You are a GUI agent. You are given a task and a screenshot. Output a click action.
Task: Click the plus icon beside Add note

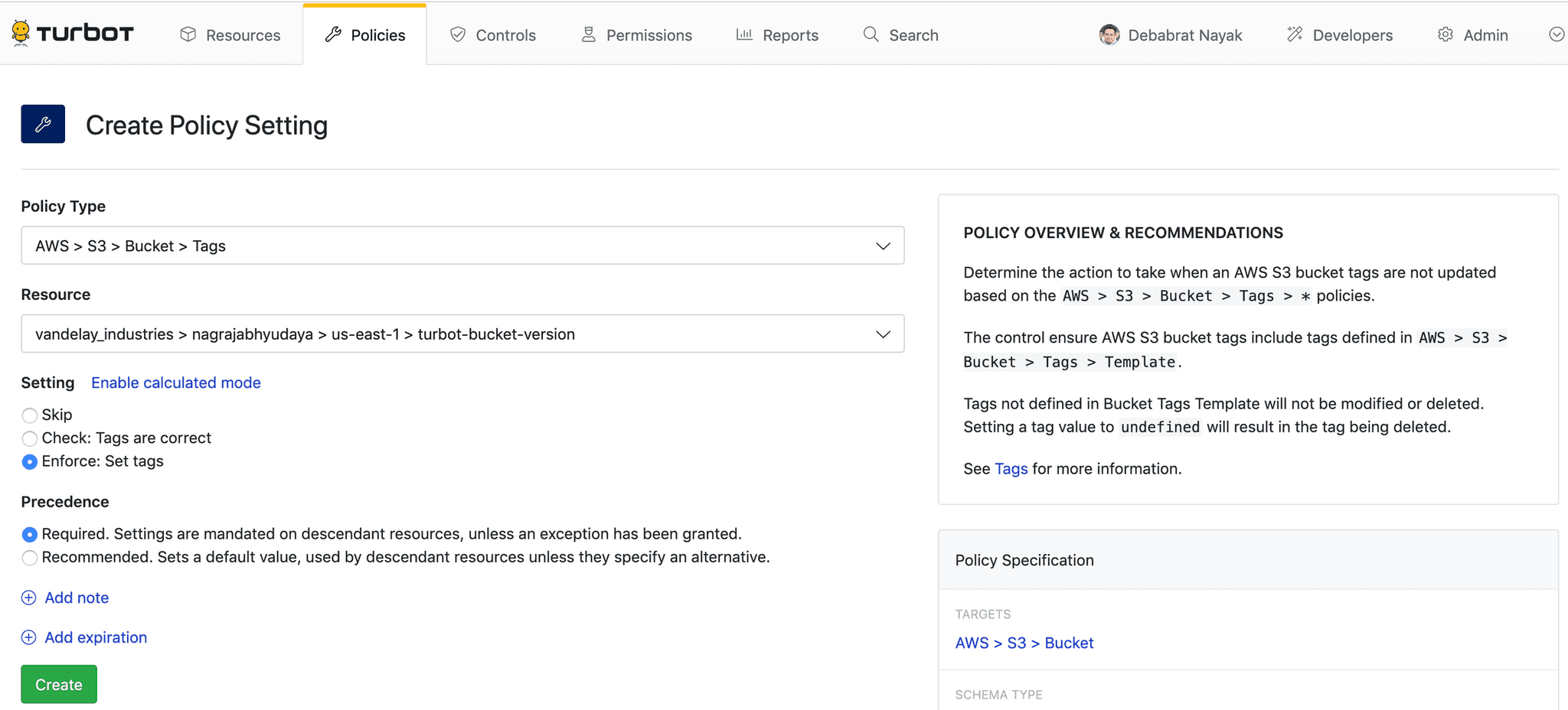(28, 598)
